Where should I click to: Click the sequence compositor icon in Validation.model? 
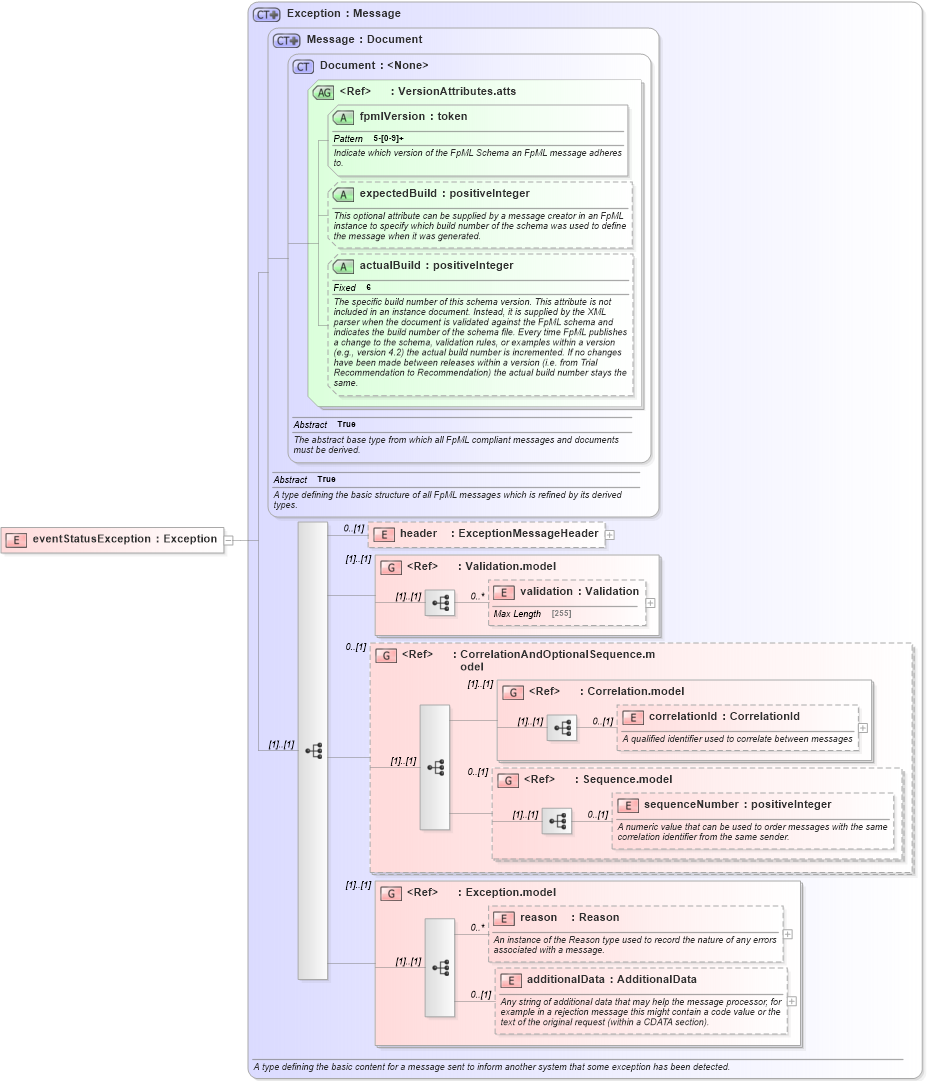pyautogui.click(x=440, y=603)
